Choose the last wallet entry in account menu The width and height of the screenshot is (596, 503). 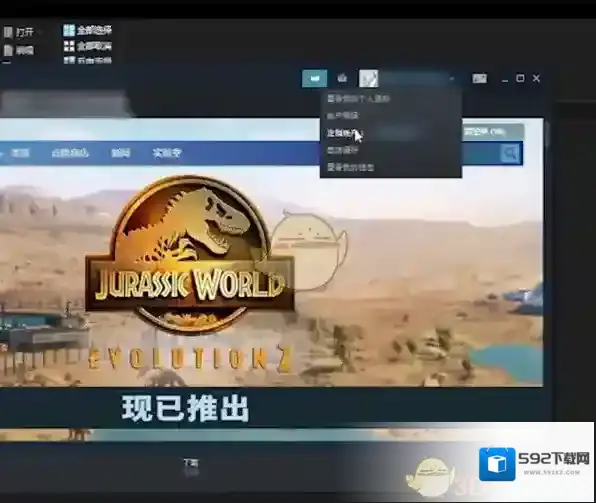pyautogui.click(x=350, y=167)
